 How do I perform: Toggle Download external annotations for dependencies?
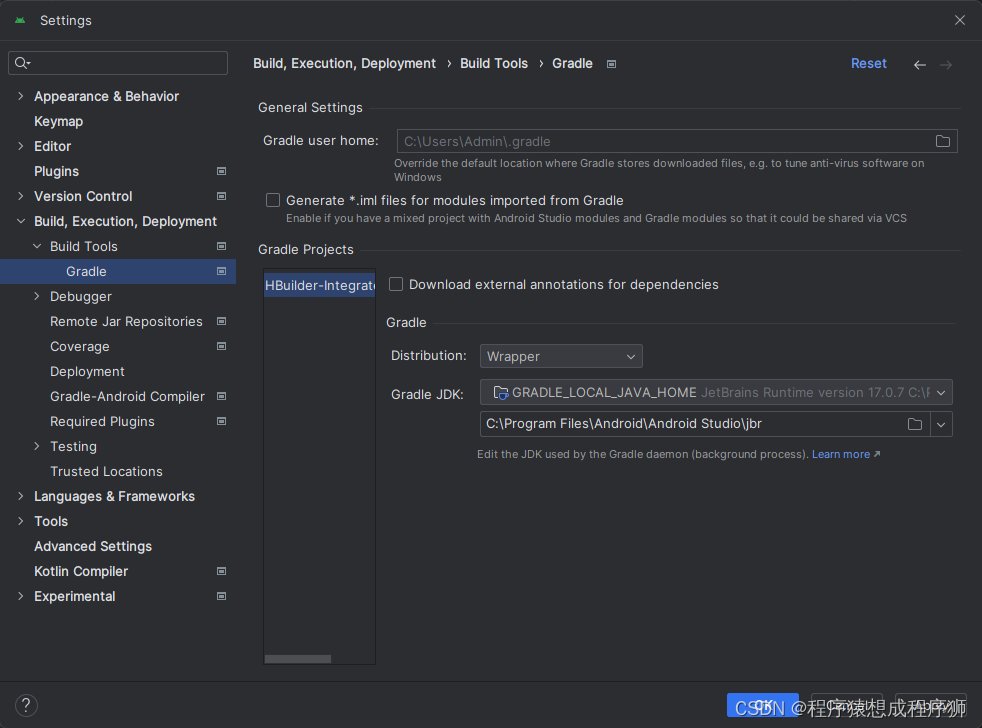pos(396,285)
